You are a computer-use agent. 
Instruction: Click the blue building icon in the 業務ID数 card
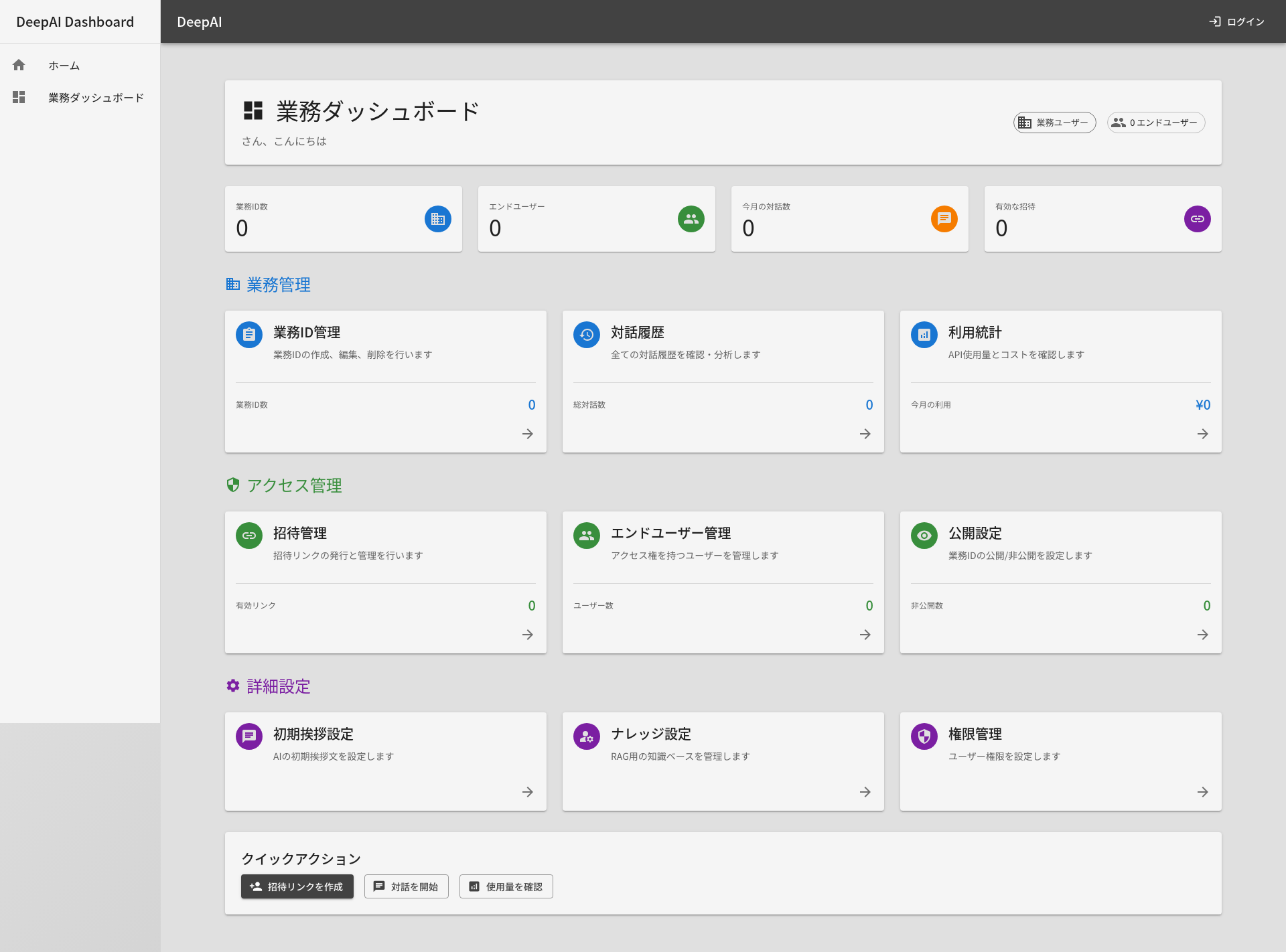point(438,219)
